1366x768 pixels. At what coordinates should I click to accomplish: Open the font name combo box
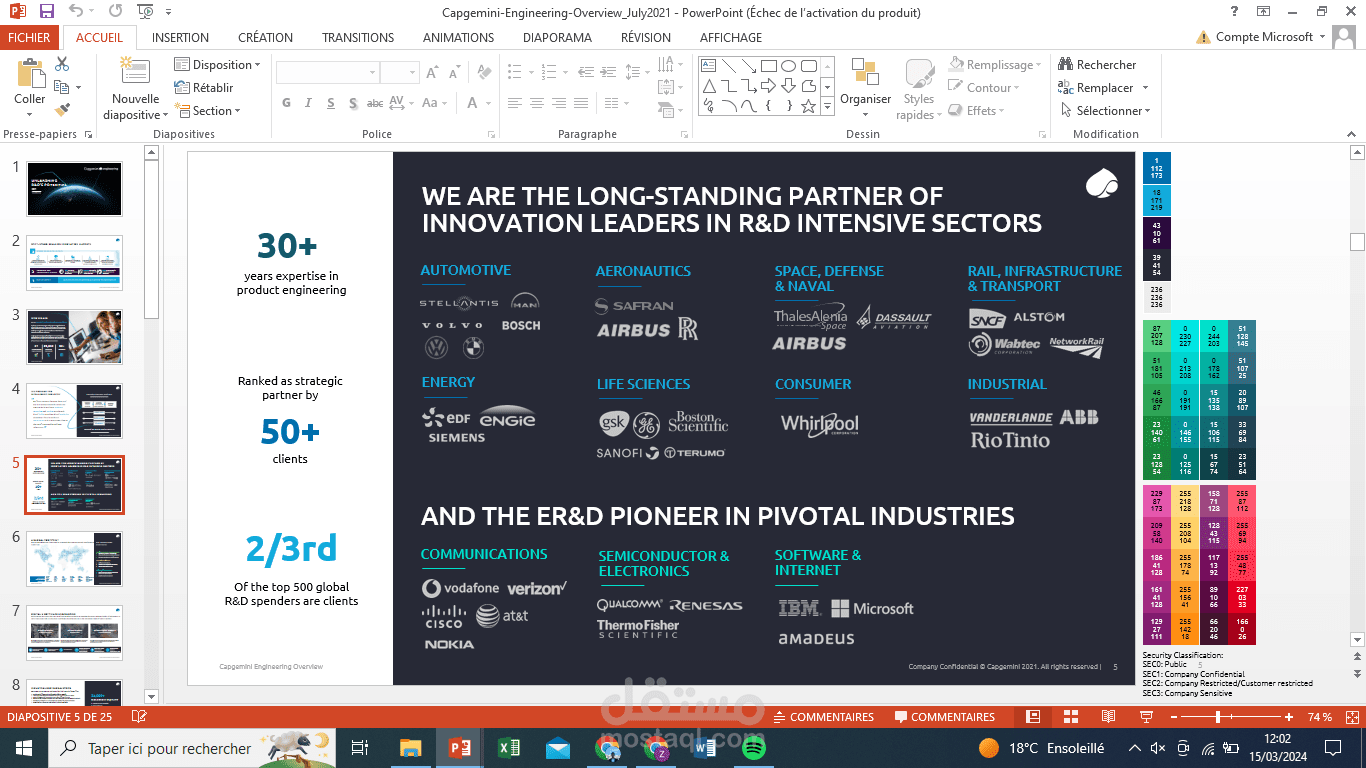pos(327,73)
